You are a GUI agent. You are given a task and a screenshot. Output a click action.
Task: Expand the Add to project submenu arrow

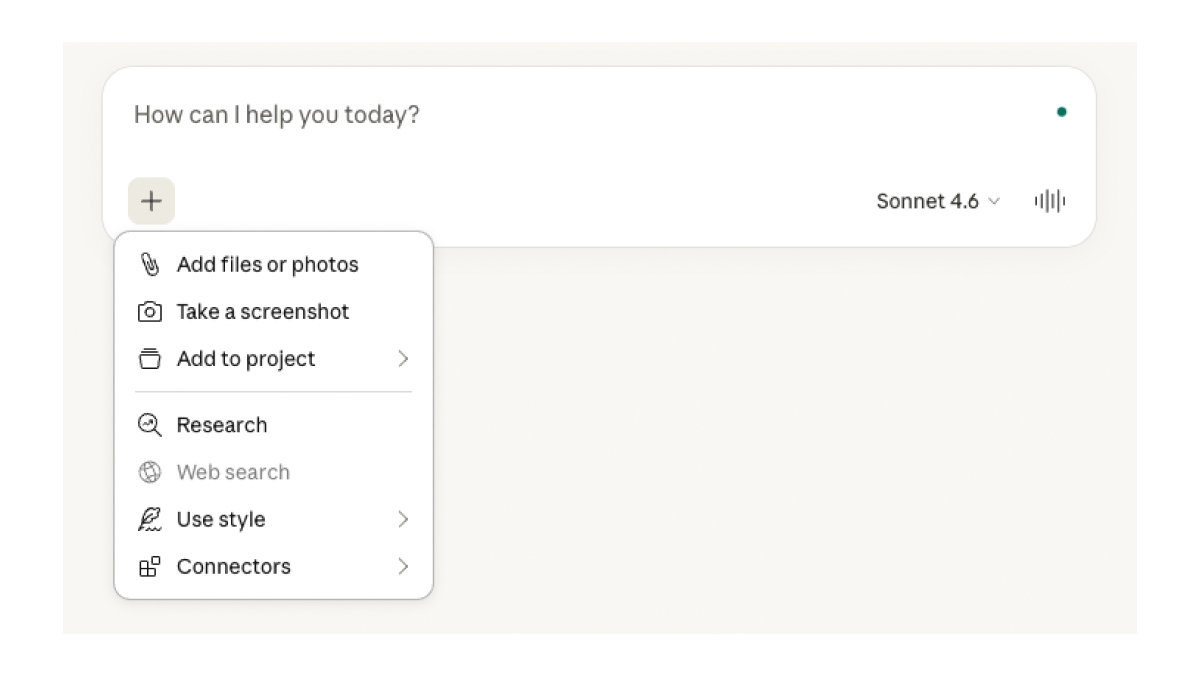click(403, 359)
